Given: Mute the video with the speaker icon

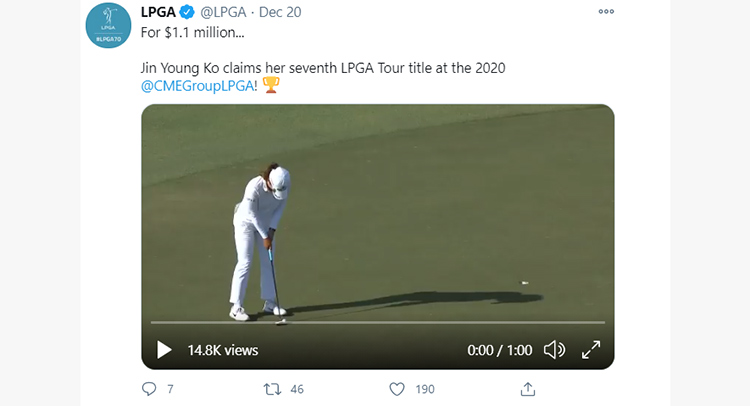Looking at the screenshot, I should pos(554,350).
